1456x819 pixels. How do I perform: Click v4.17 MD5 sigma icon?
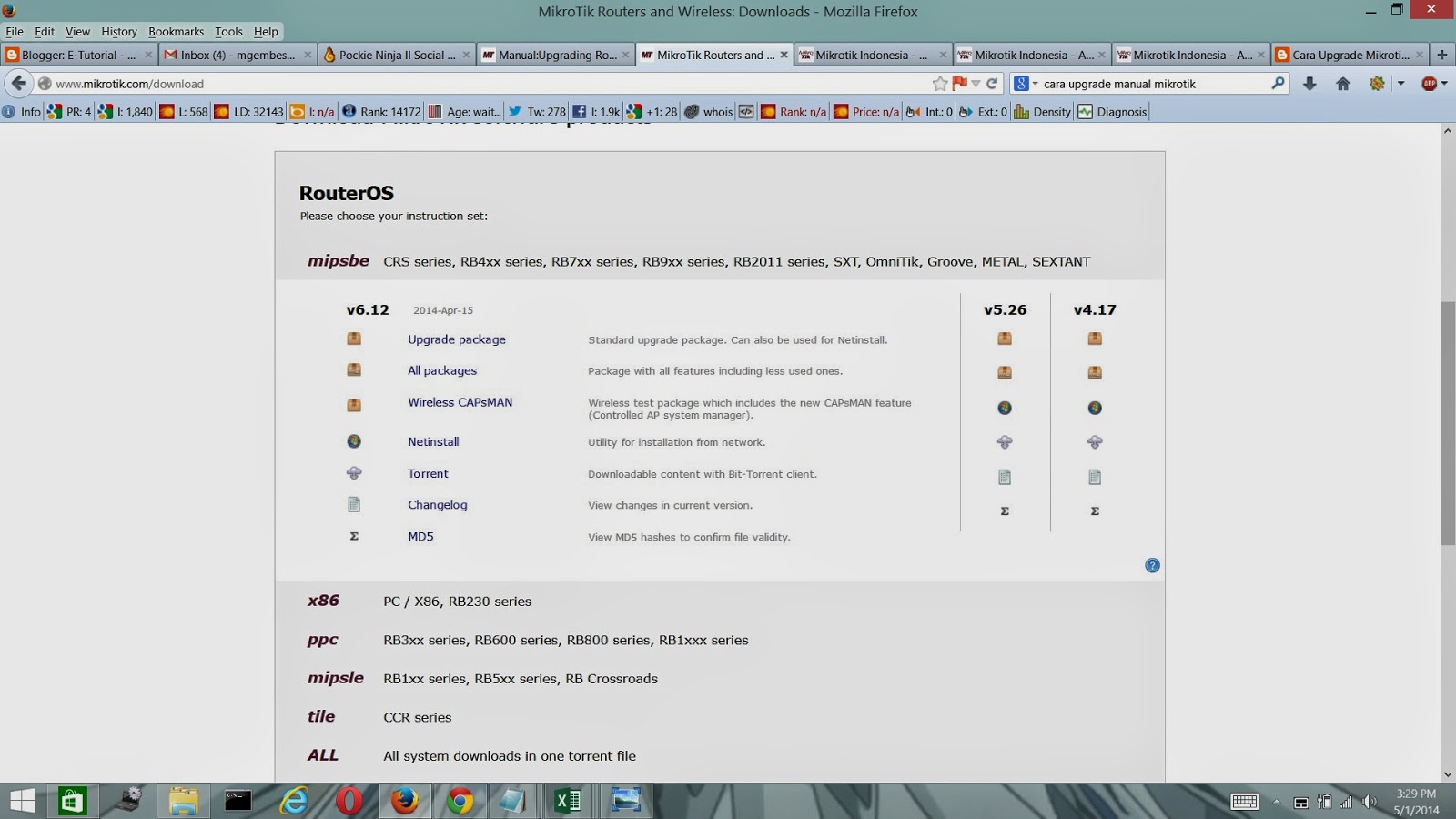(x=1095, y=511)
